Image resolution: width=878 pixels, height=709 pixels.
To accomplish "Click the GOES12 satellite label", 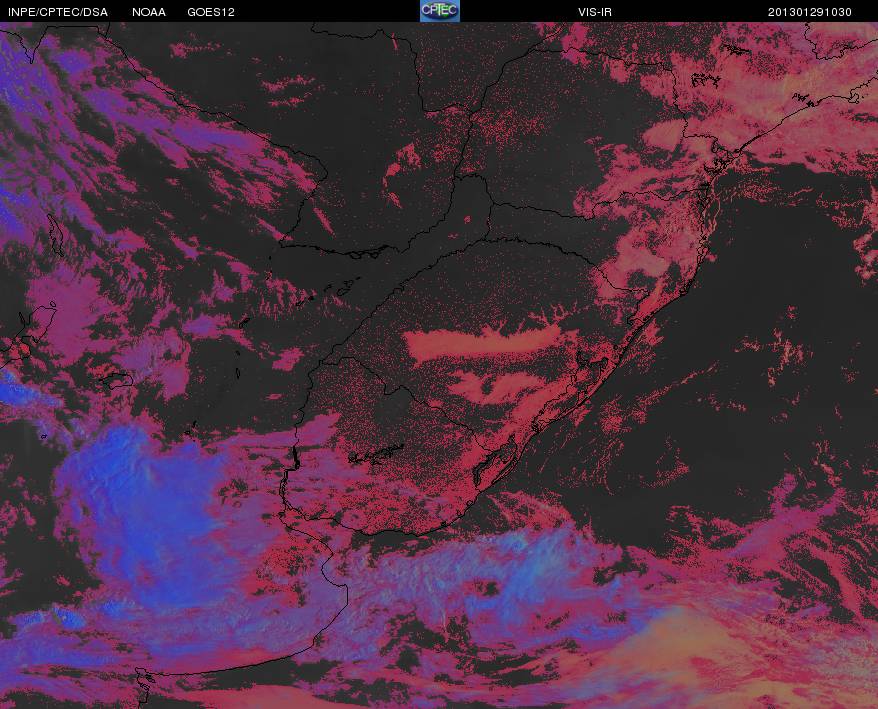I will [211, 12].
